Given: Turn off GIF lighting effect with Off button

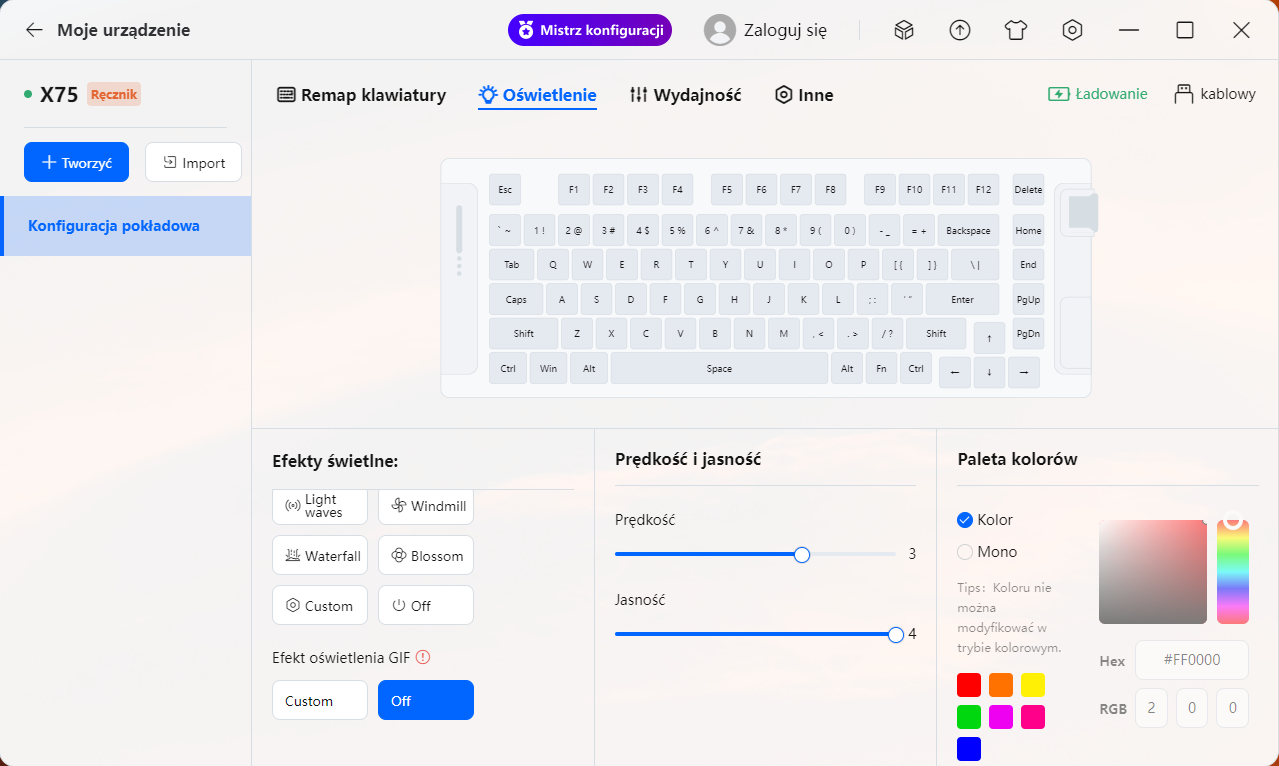Looking at the screenshot, I should pos(425,701).
